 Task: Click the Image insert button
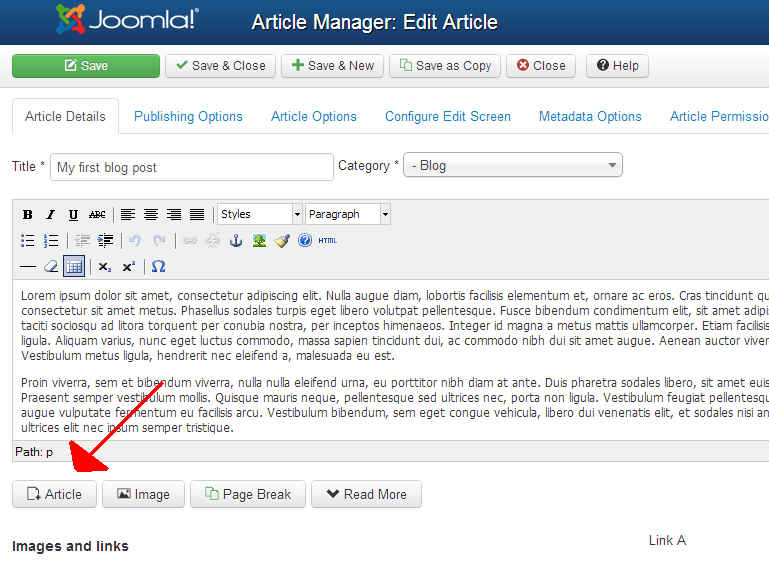143,494
